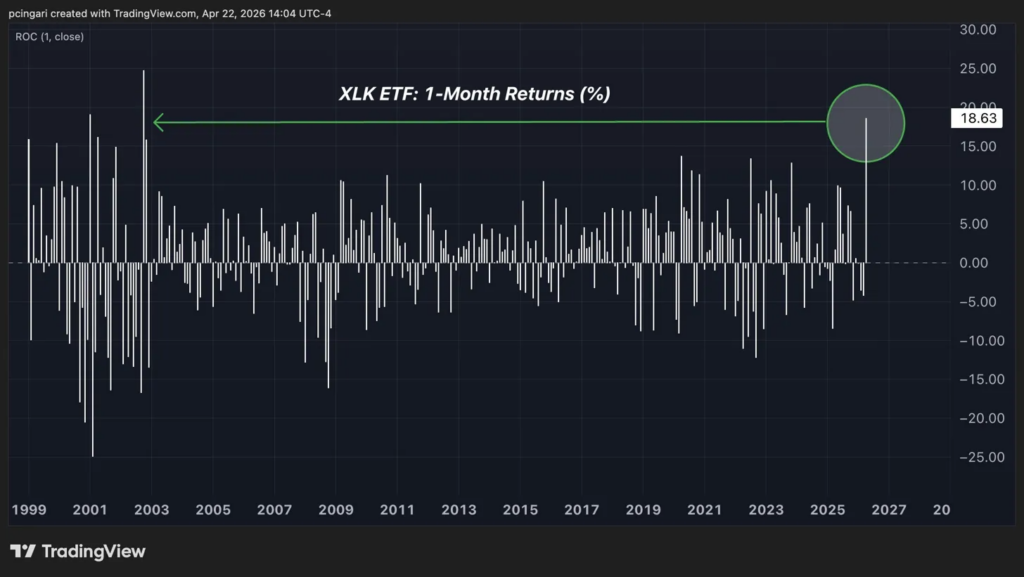
Task: Select the 1999 label on time axis
Action: click(x=29, y=510)
